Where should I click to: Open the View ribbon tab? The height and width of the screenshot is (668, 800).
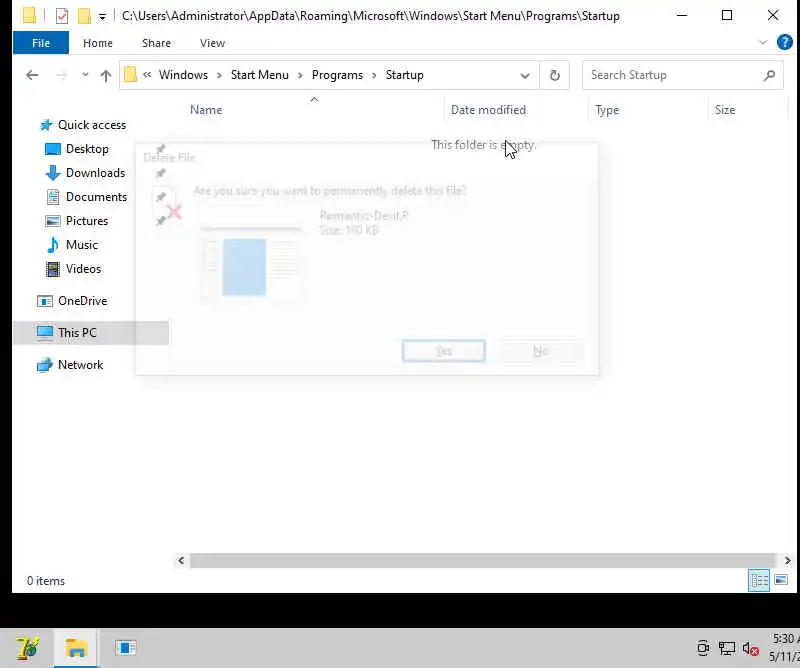point(212,43)
